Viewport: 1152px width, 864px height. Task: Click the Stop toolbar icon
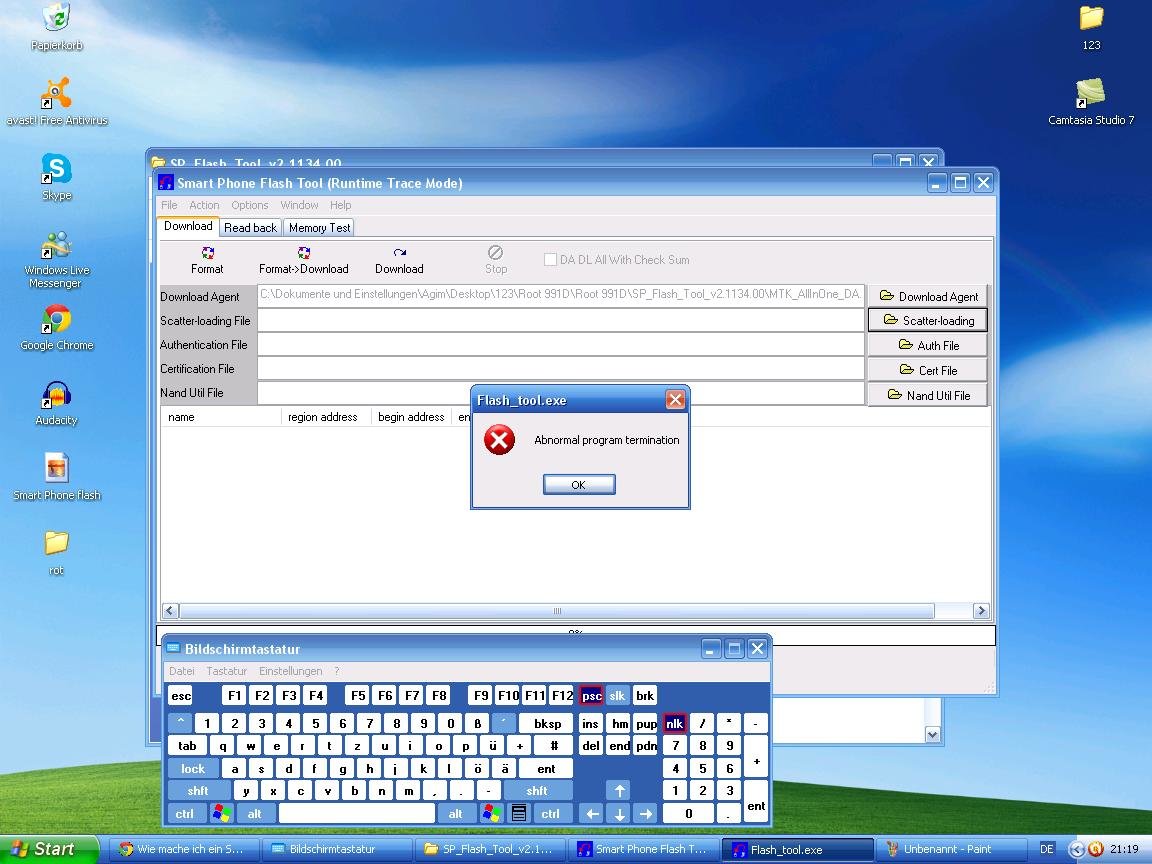tap(496, 253)
